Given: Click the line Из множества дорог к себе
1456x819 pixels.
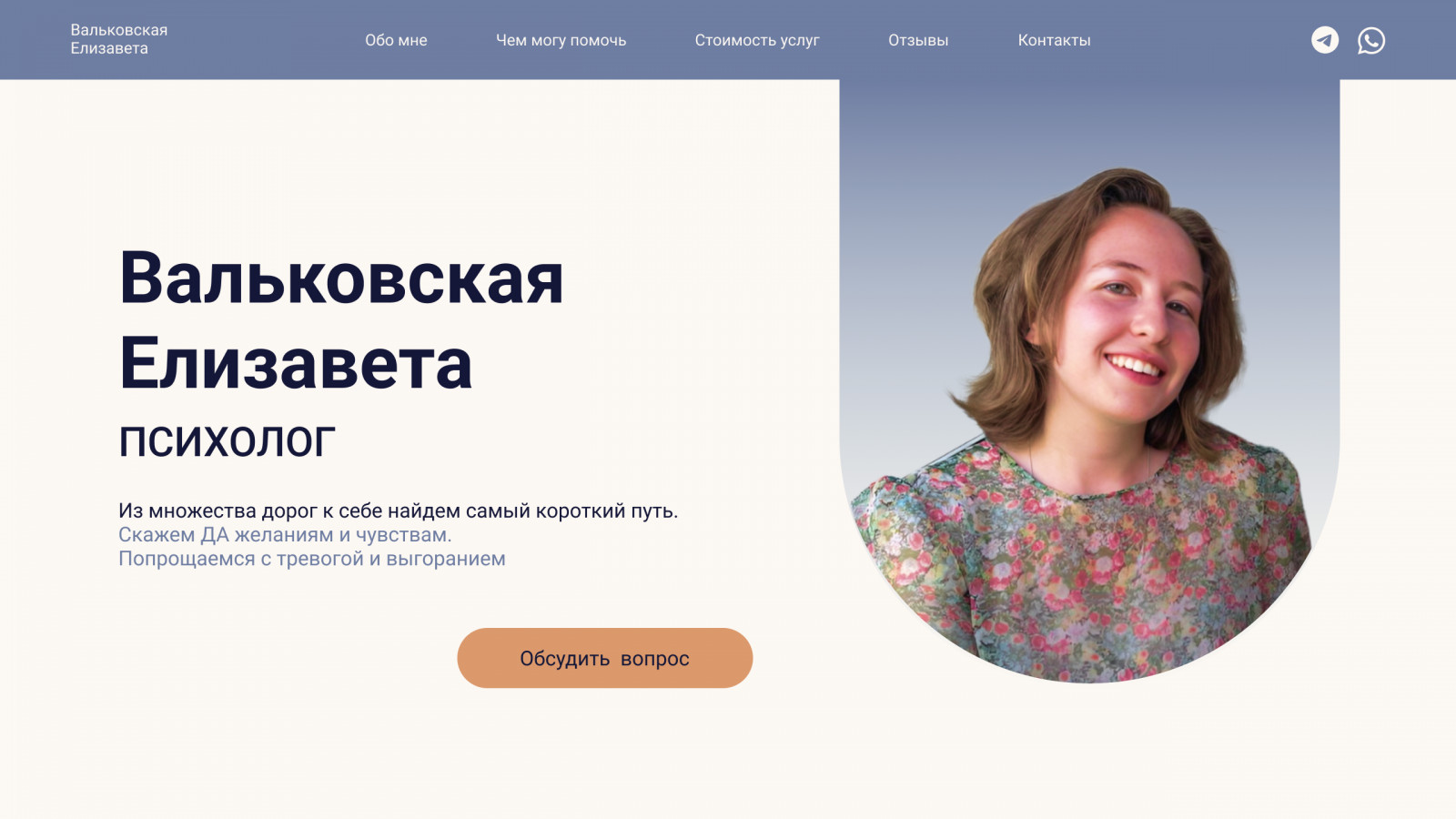Looking at the screenshot, I should click(x=398, y=511).
